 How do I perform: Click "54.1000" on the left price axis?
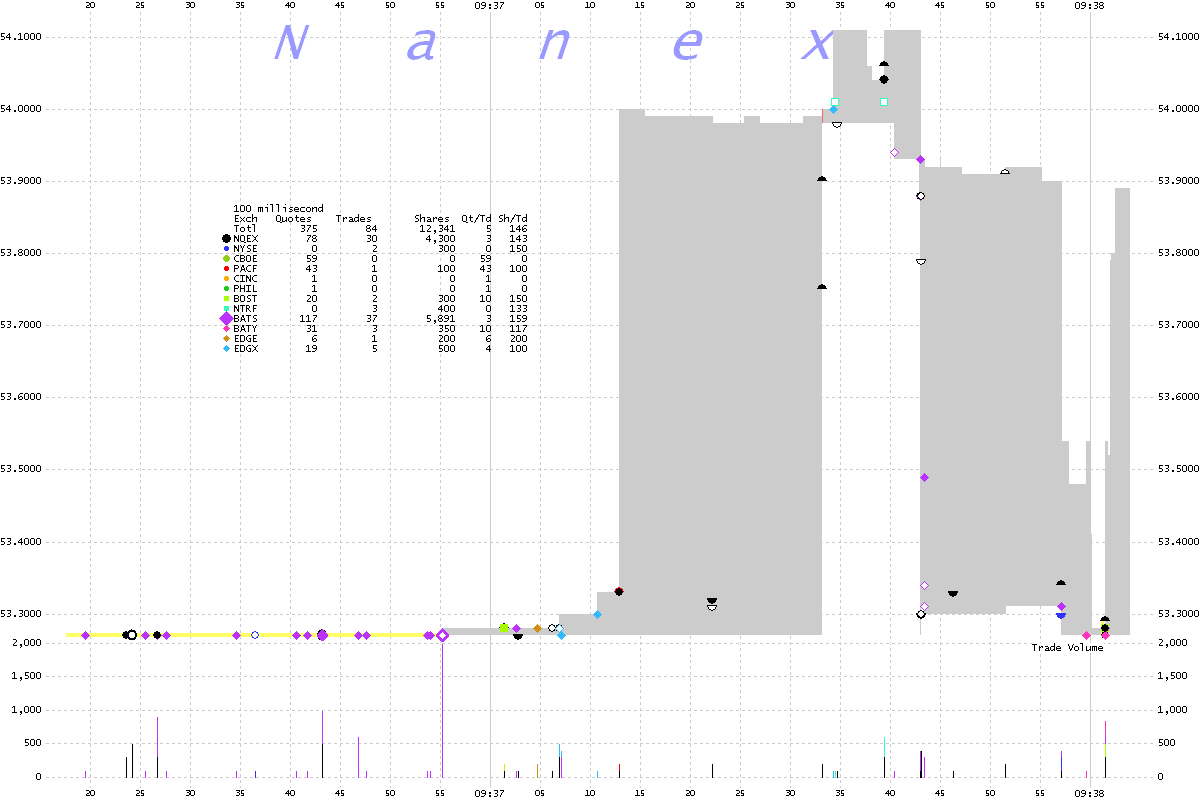pyautogui.click(x=21, y=37)
